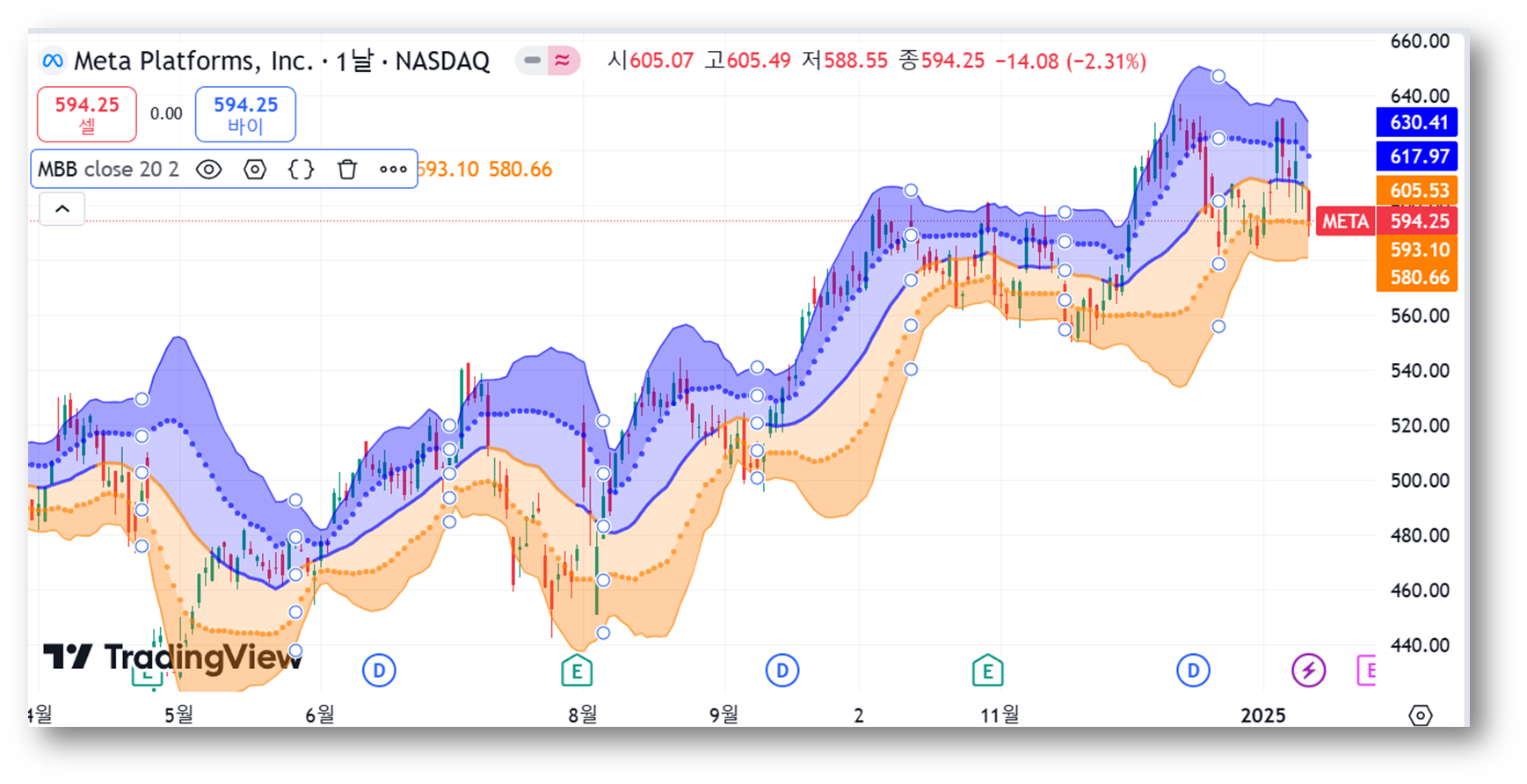1527x784 pixels.
Task: Click the 540.00 price axis value
Action: point(1420,370)
